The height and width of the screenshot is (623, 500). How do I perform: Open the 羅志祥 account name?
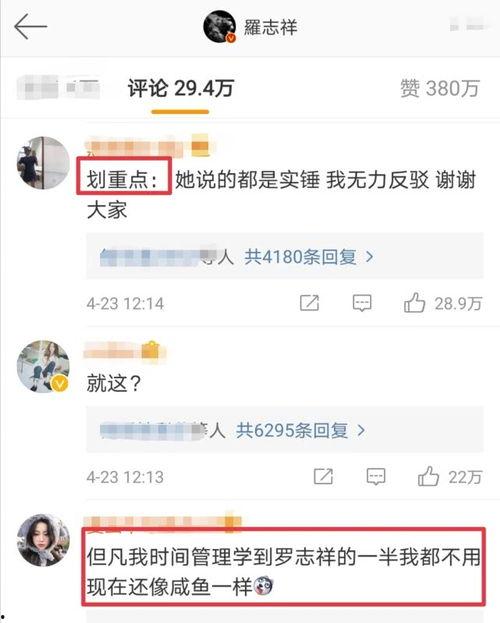[271, 27]
